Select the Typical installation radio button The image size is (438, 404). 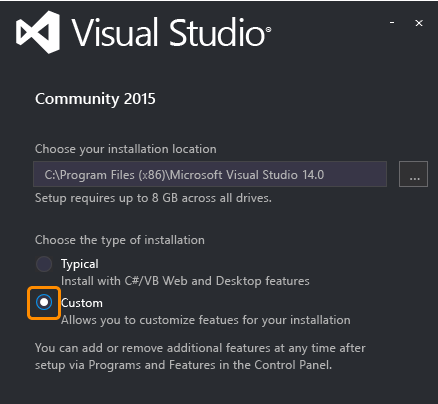click(x=44, y=264)
